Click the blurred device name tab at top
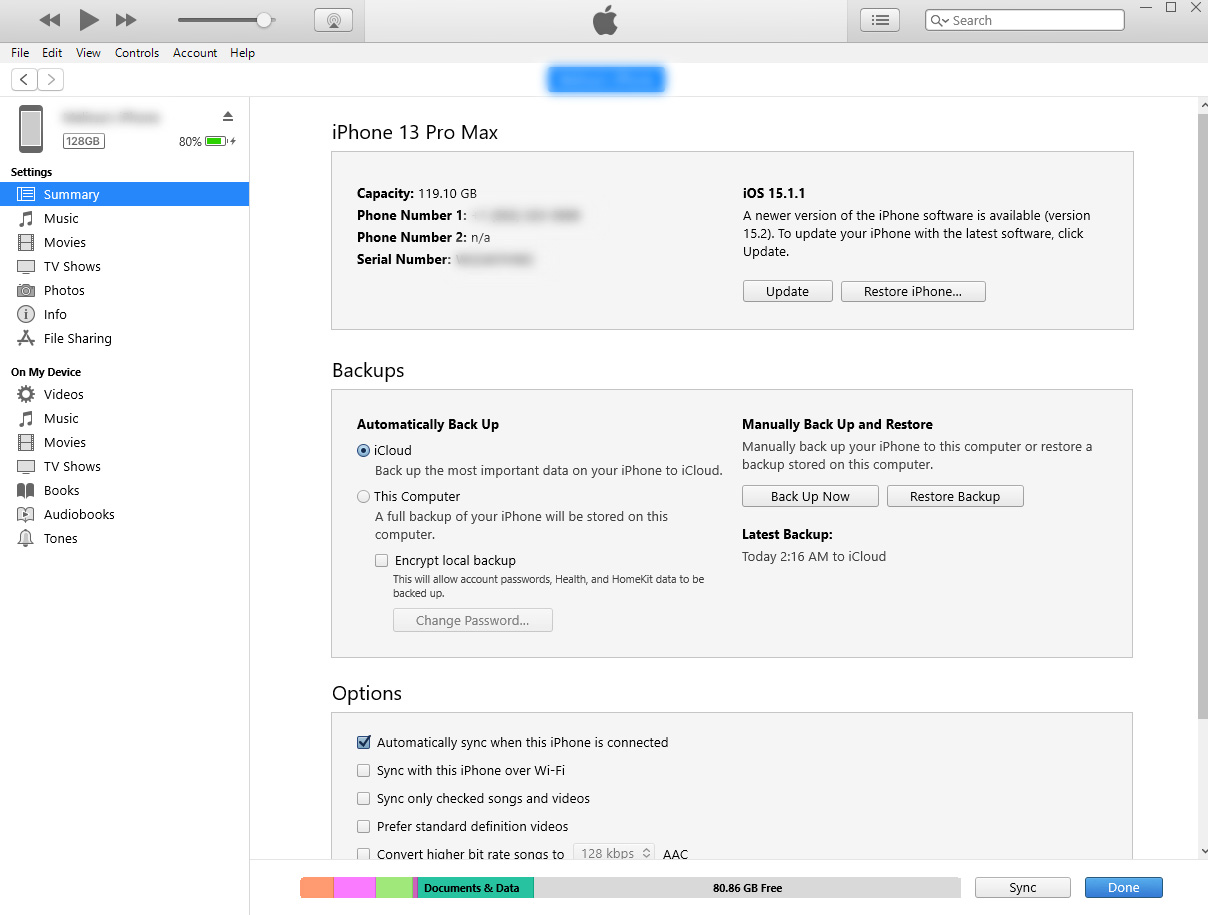Screen dimensions: 1208x915 pyautogui.click(x=606, y=80)
